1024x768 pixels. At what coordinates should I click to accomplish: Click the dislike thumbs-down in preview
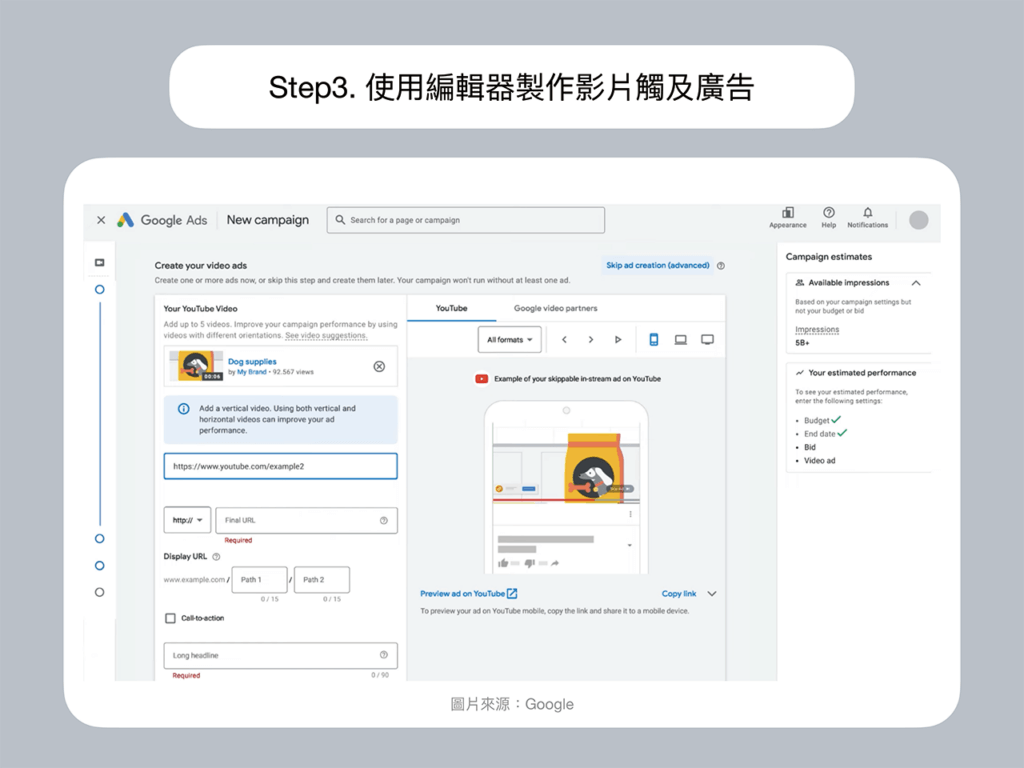click(530, 563)
